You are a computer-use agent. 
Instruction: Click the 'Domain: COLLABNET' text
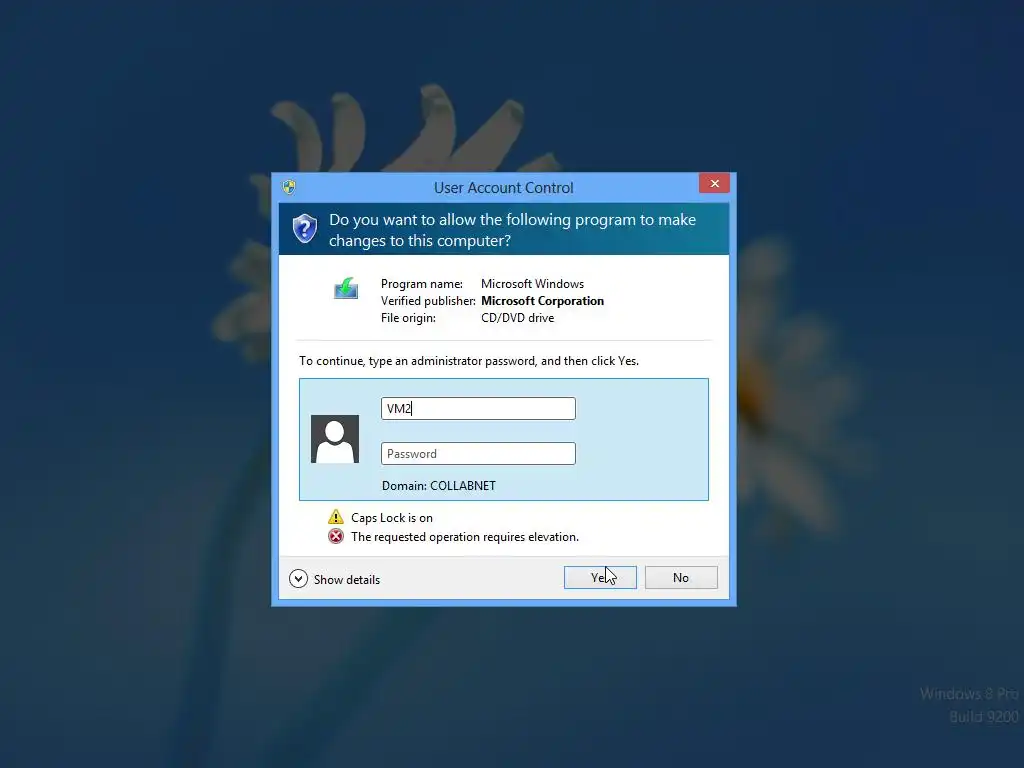[439, 486]
